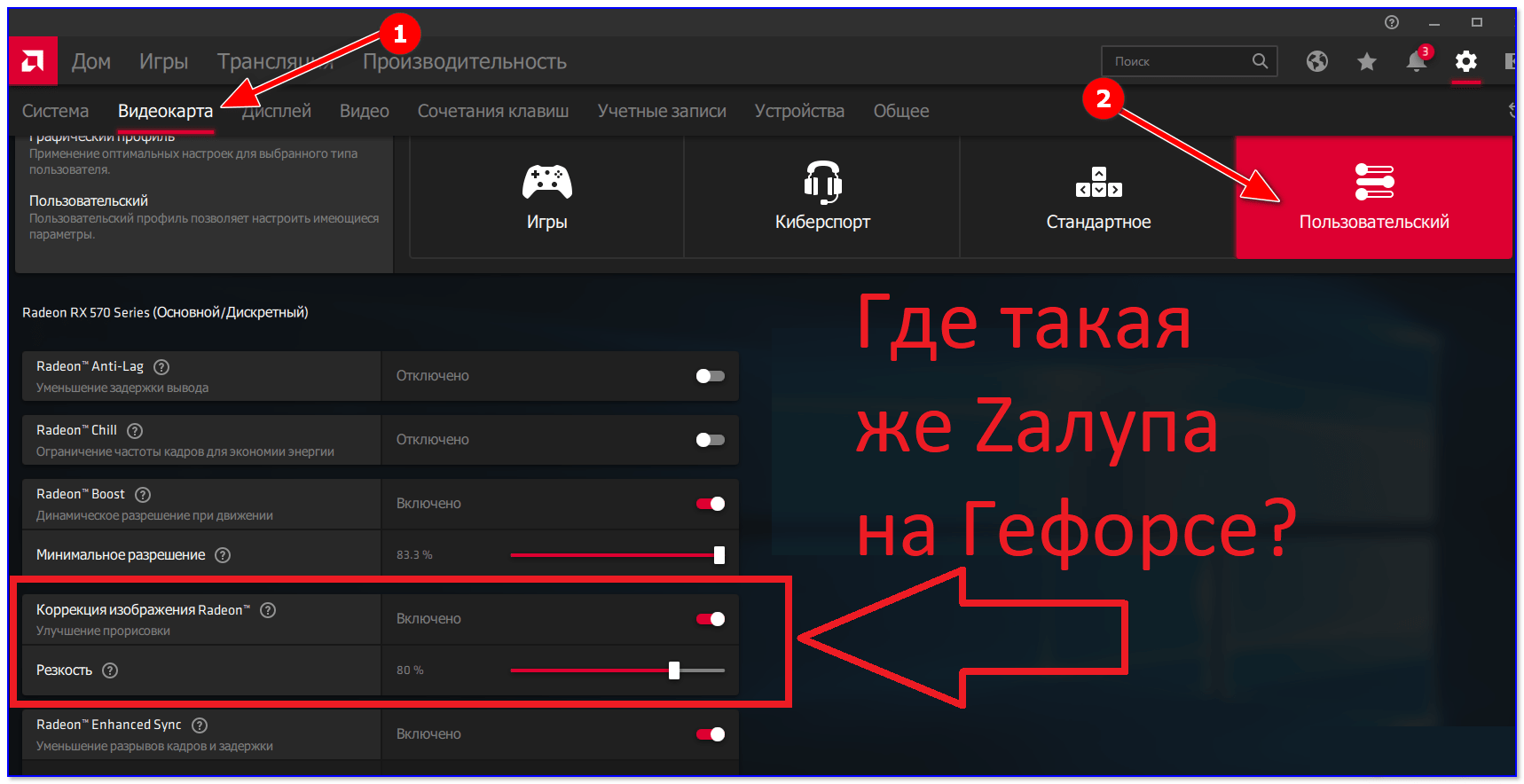Show help for Radeon Anti-Lag

click(x=161, y=367)
